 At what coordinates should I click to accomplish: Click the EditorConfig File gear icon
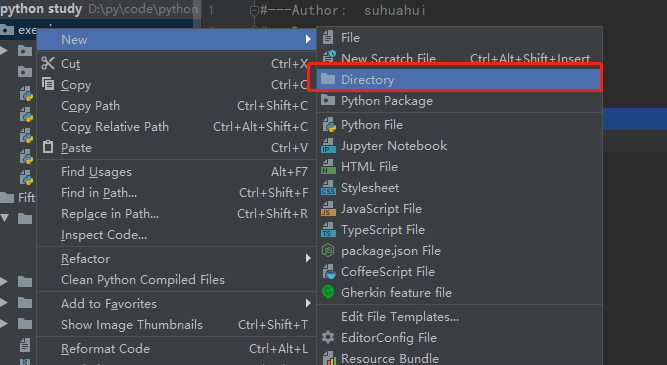tap(328, 337)
